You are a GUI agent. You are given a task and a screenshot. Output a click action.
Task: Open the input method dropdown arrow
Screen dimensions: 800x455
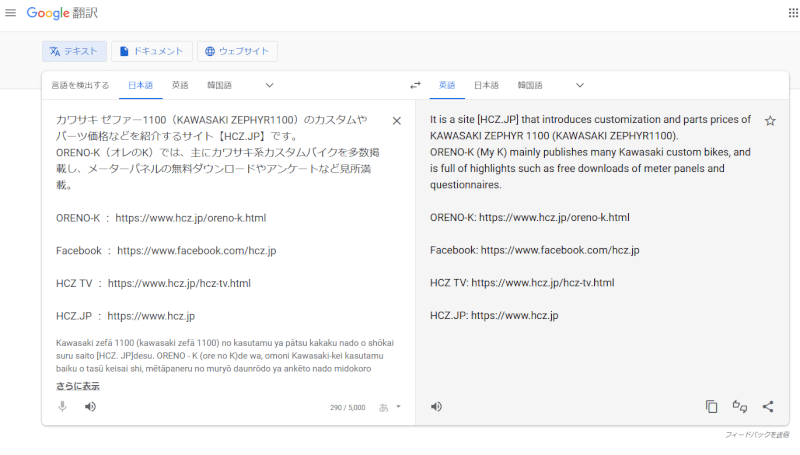click(398, 407)
